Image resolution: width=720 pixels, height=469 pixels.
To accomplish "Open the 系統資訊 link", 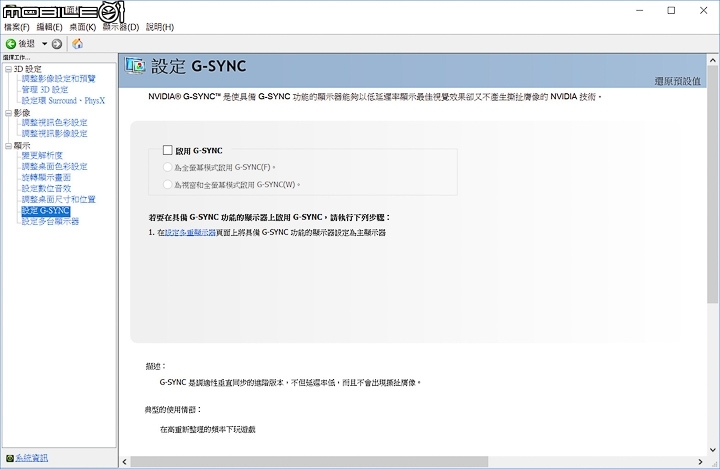I will [x=32, y=458].
